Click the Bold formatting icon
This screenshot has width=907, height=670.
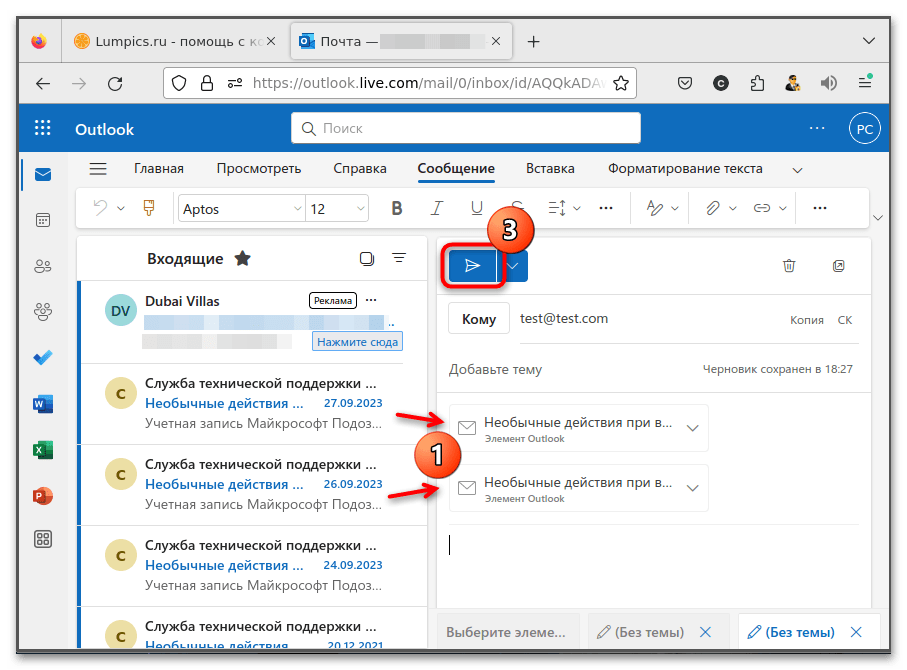[x=397, y=208]
